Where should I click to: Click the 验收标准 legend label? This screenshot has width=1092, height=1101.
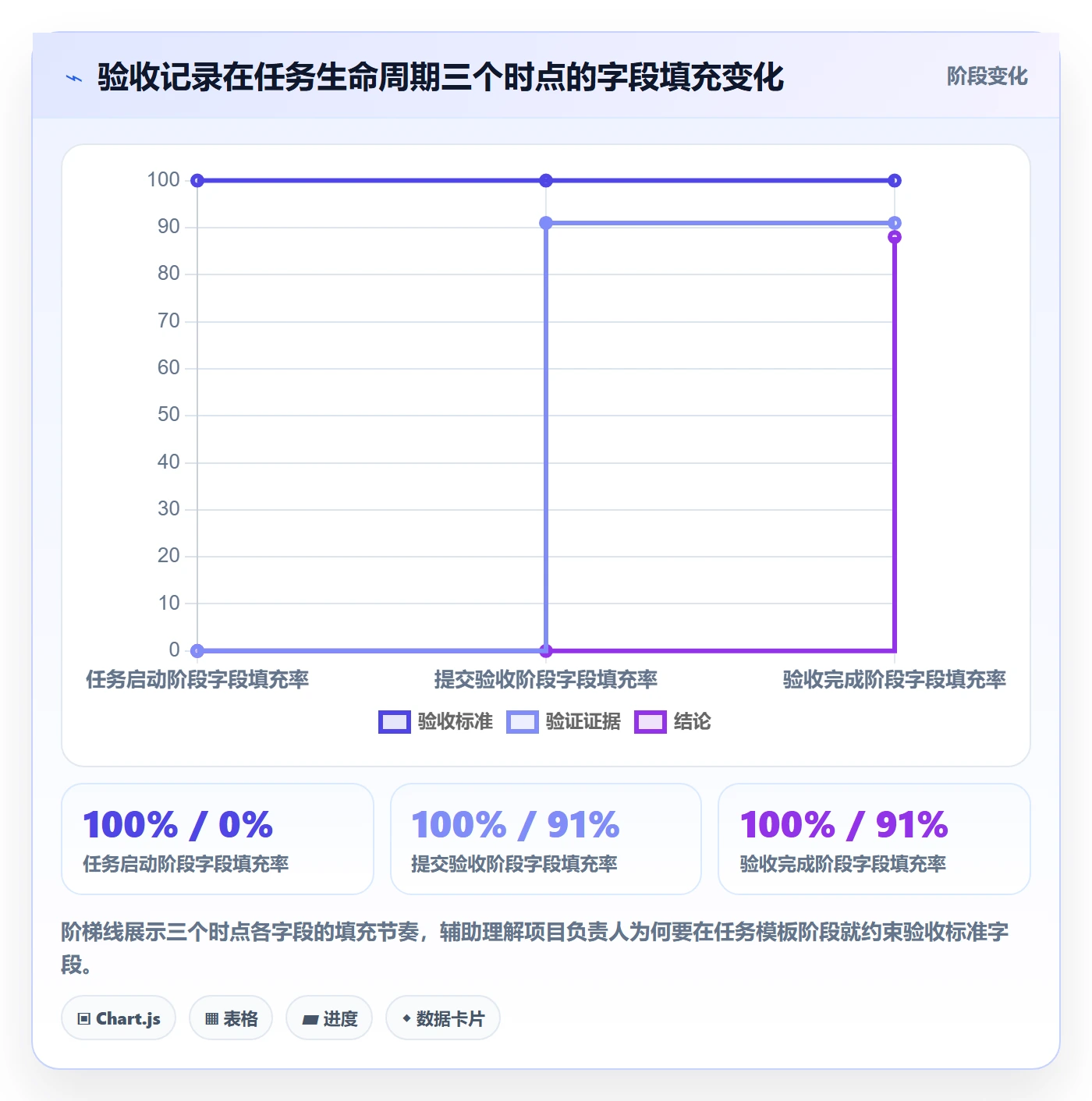point(455,722)
